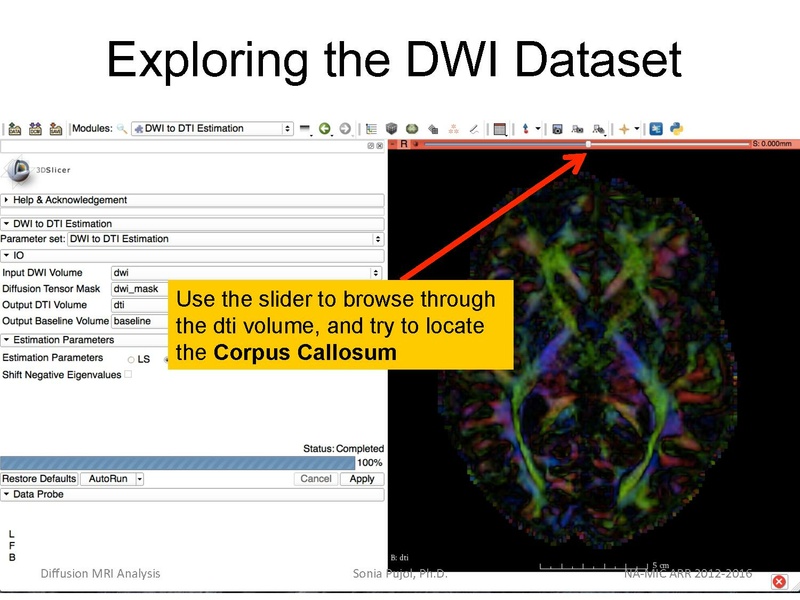Click the red slice offset slider handle

click(x=588, y=145)
